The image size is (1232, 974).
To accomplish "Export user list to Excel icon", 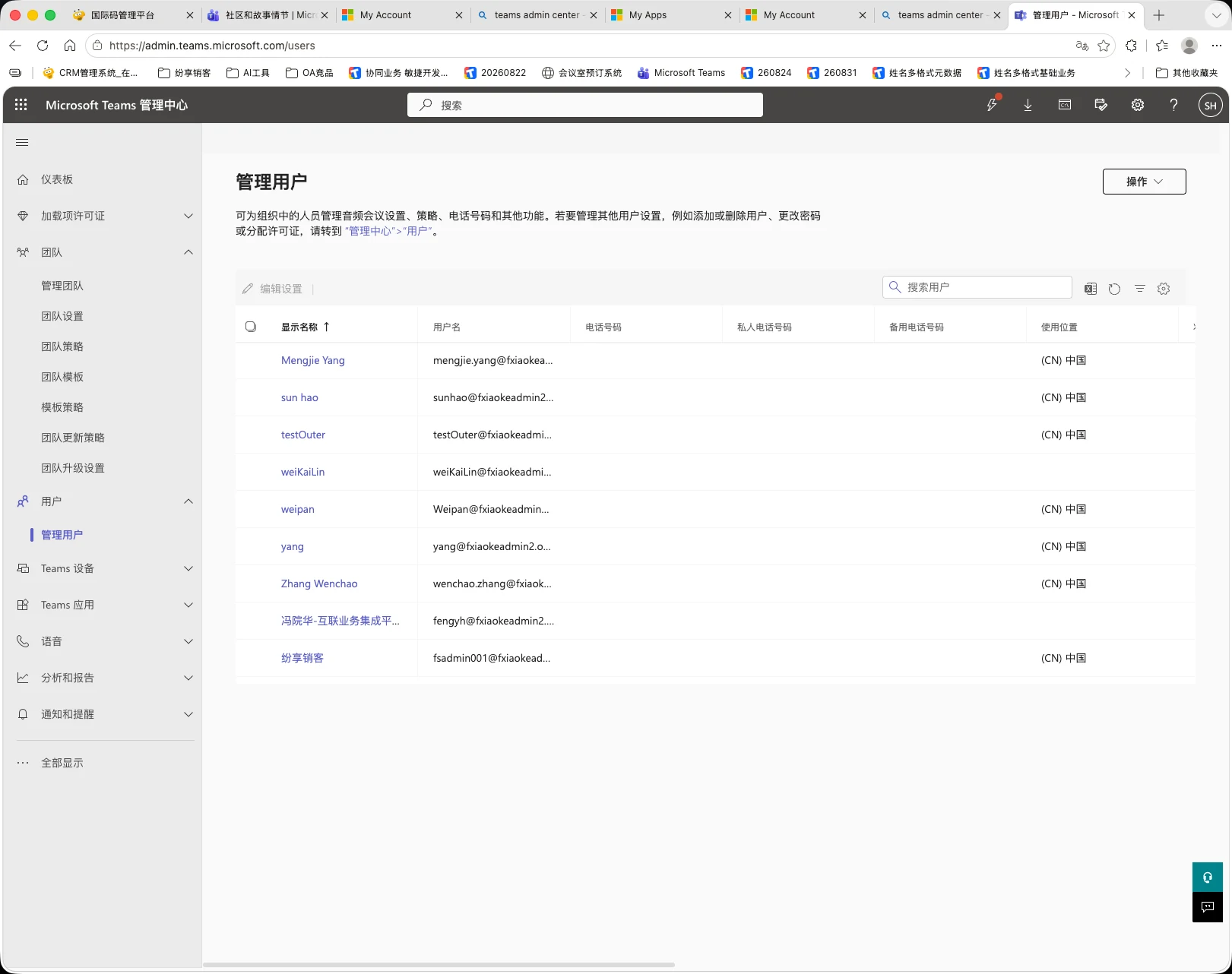I will click(x=1091, y=289).
